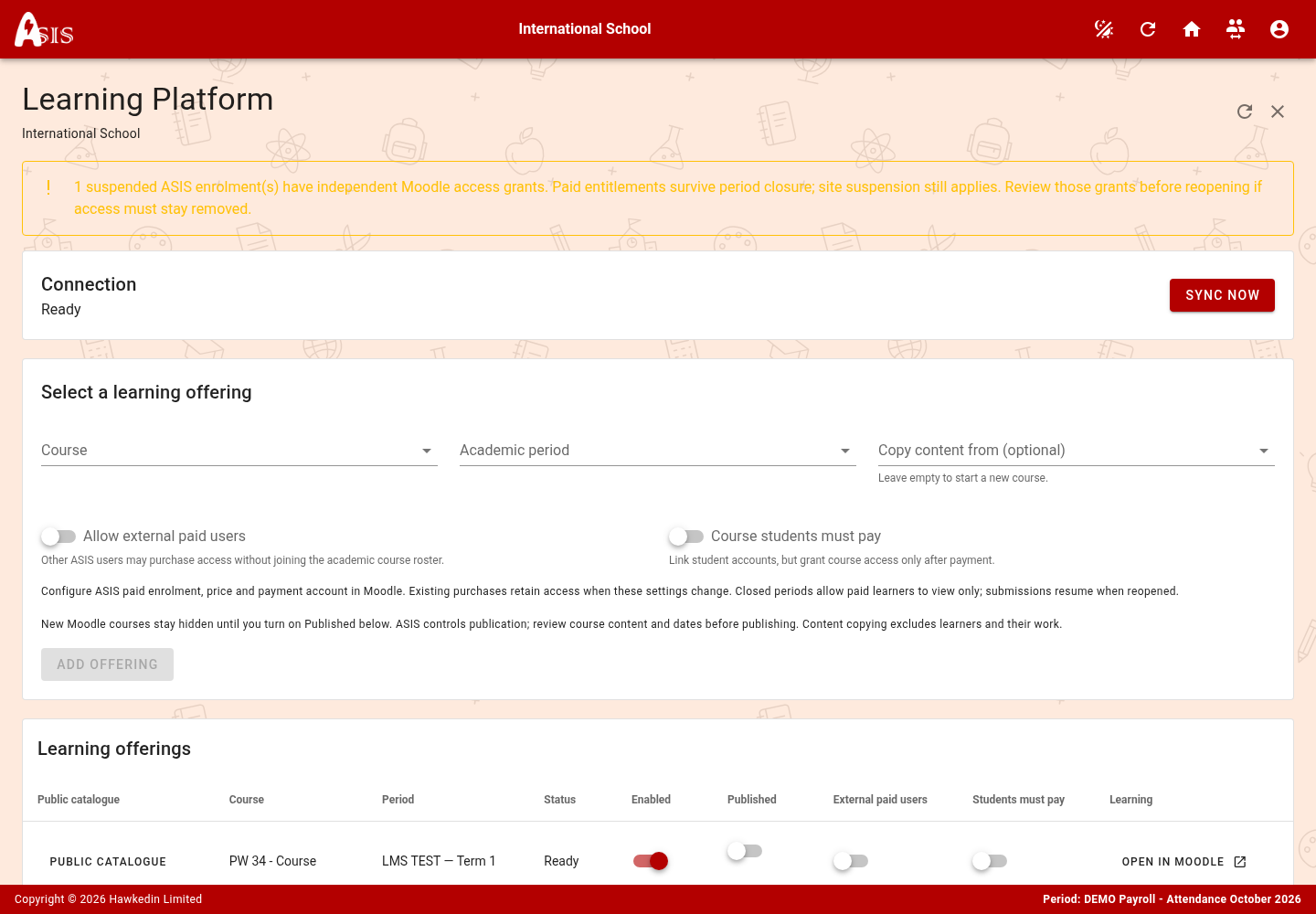Reload the Learning Platform panel
1316x914 pixels.
(x=1245, y=112)
